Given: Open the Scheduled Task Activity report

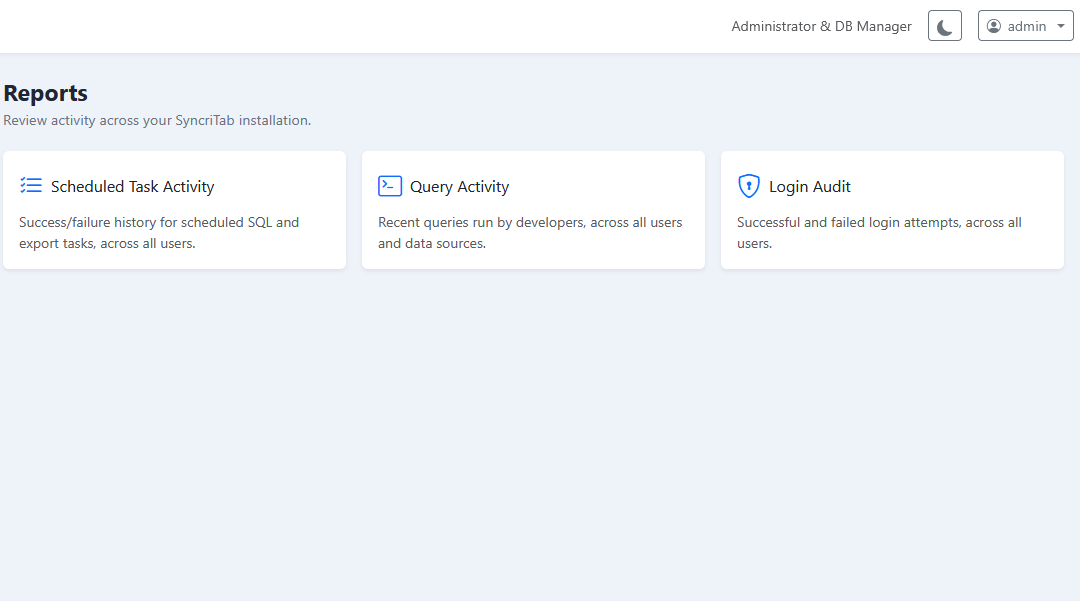Looking at the screenshot, I should pos(174,210).
